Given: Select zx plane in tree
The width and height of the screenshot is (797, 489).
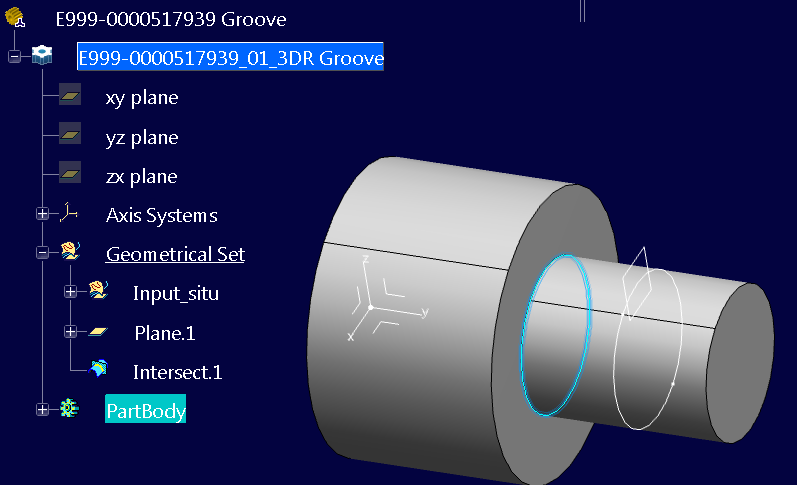Looking at the screenshot, I should (x=141, y=176).
